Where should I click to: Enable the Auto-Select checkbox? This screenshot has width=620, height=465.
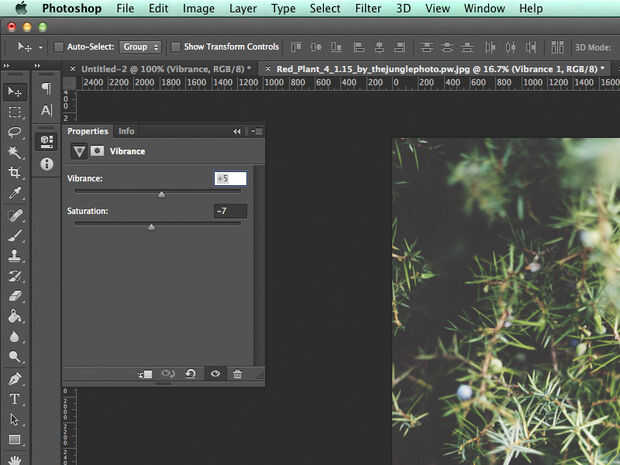point(59,47)
